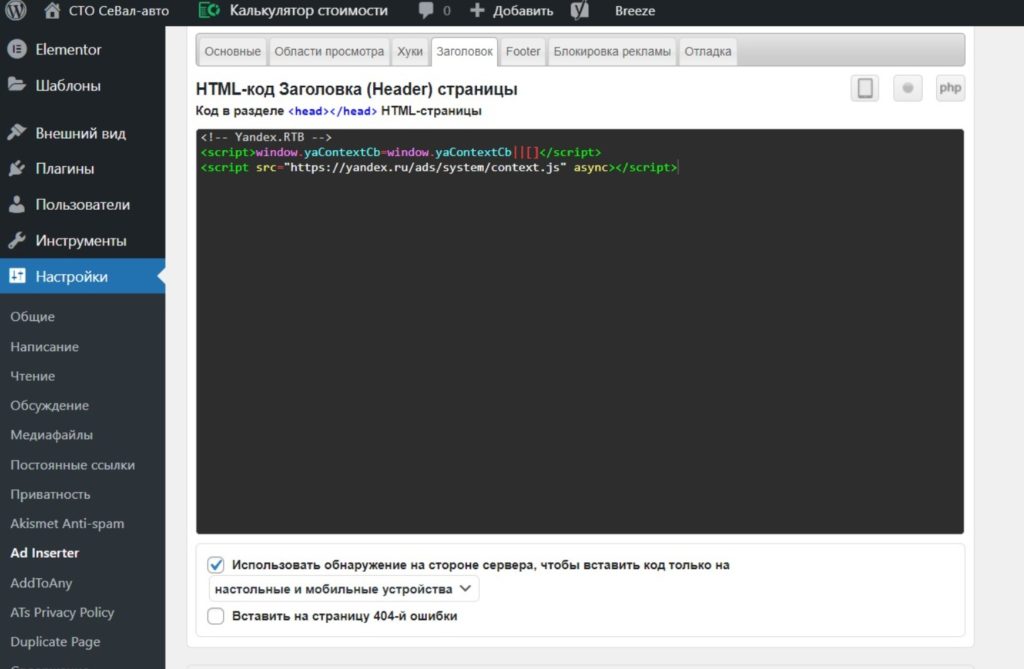This screenshot has width=1024, height=669.
Task: Open the настольные и мобильные устройства dropdown
Action: tap(344, 589)
